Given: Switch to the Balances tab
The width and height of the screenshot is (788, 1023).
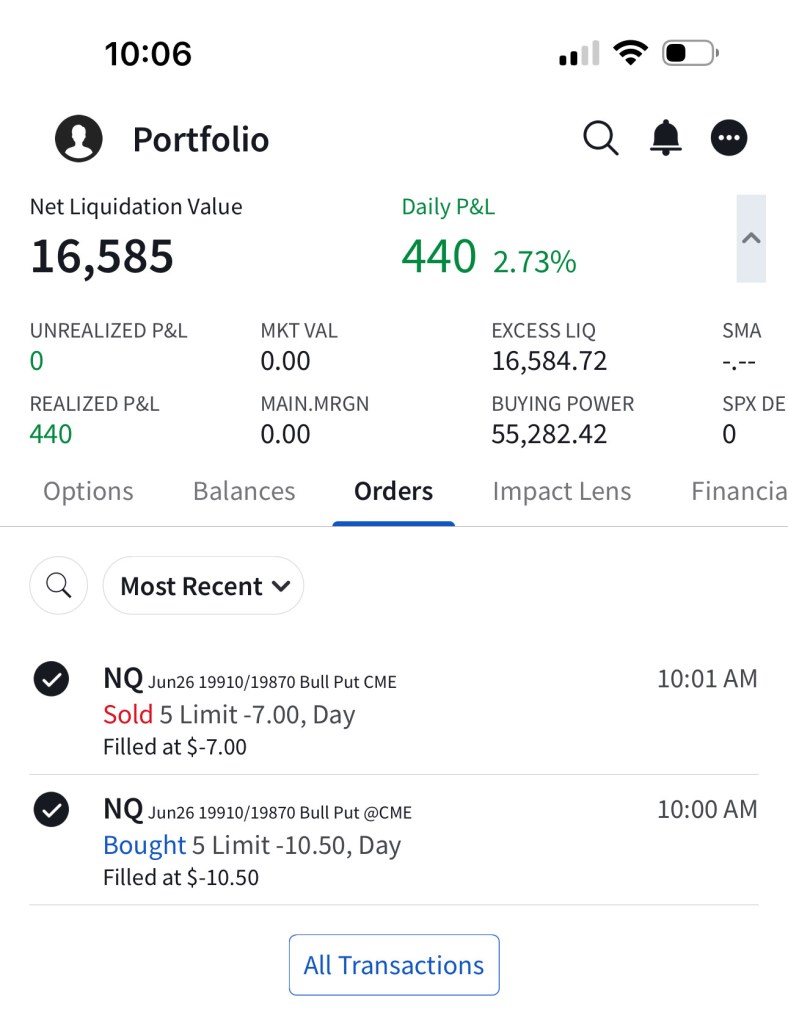Looking at the screenshot, I should click(x=244, y=491).
